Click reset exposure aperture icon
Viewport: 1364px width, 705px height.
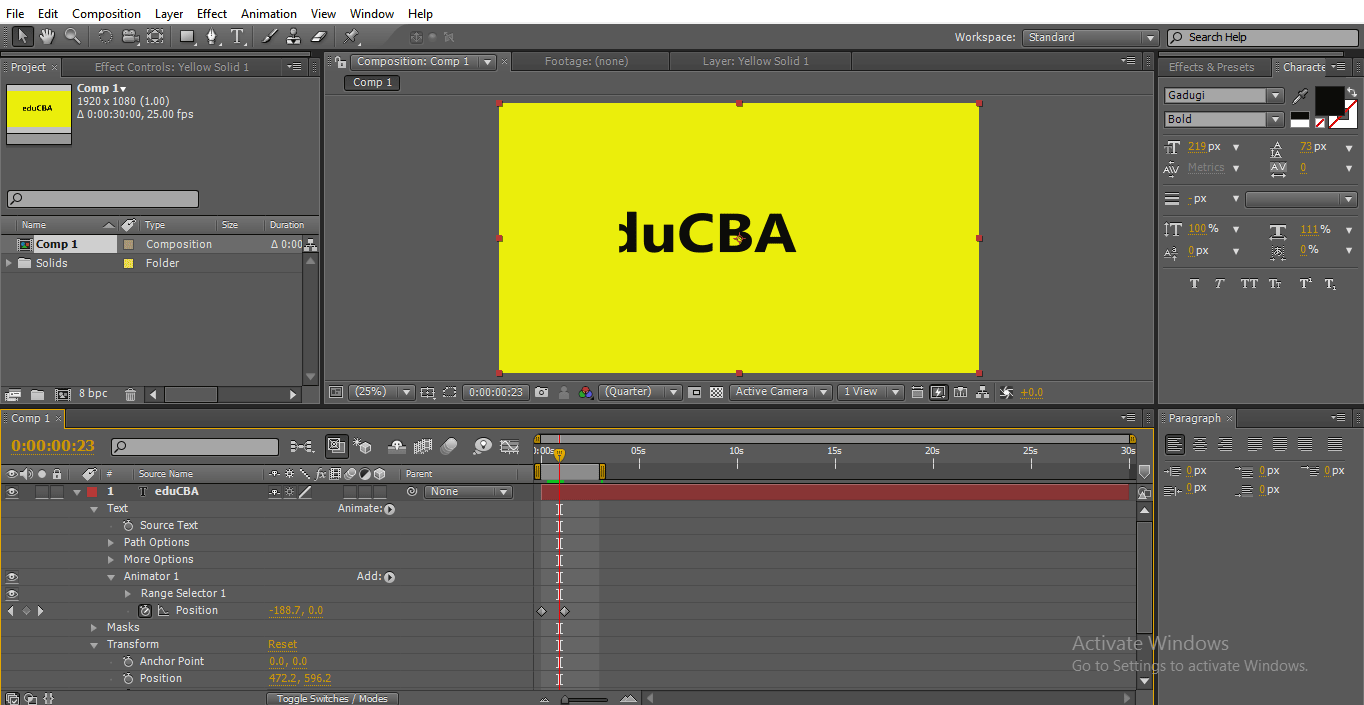[x=1006, y=392]
